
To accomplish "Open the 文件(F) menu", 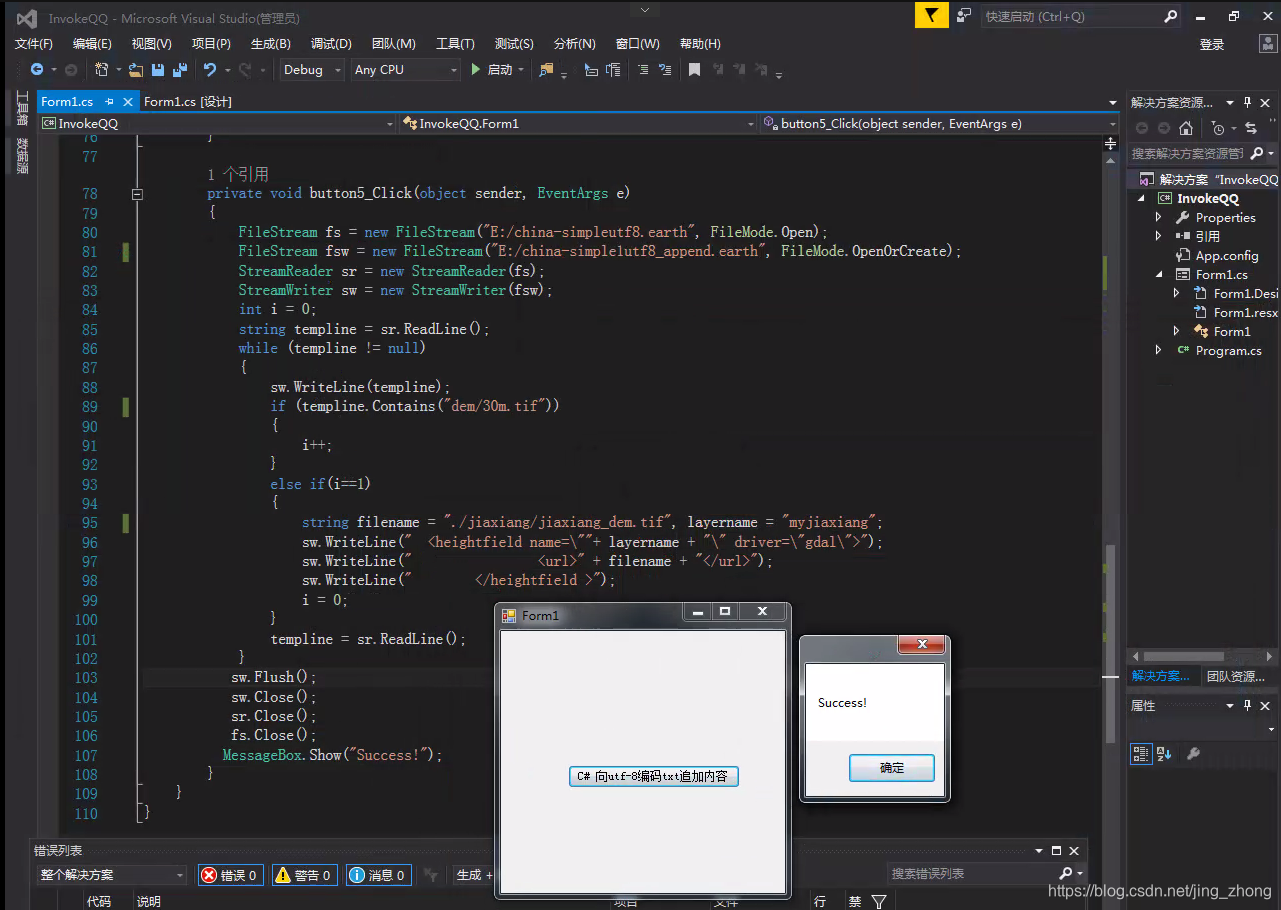I will click(34, 44).
